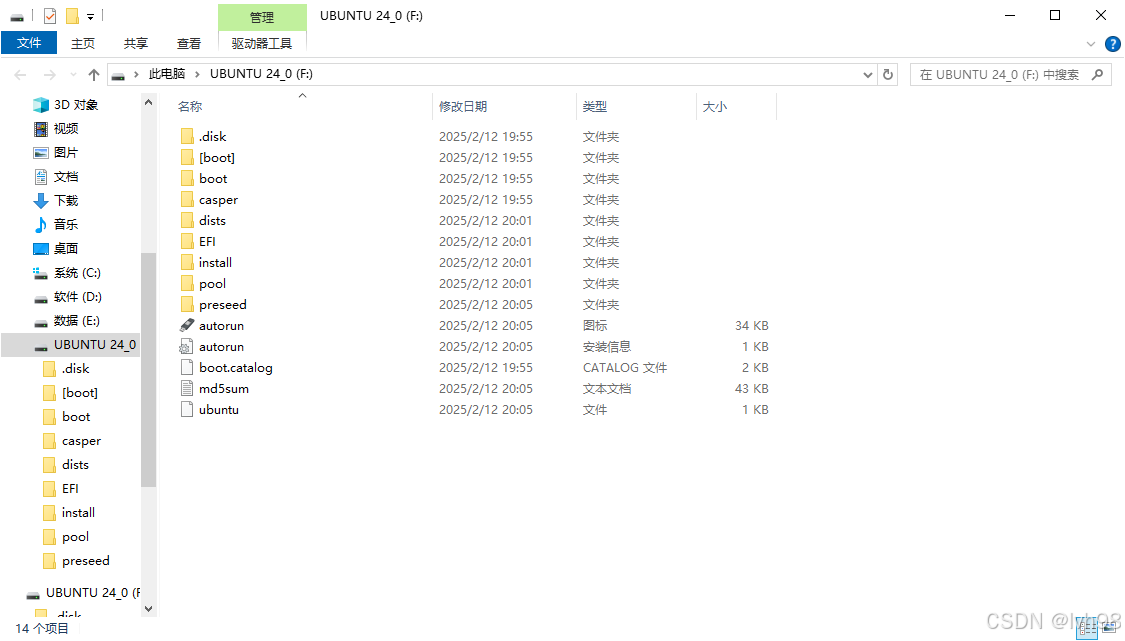The width and height of the screenshot is (1125, 641).
Task: Click the preseed folder name in the file list
Action: 222,304
